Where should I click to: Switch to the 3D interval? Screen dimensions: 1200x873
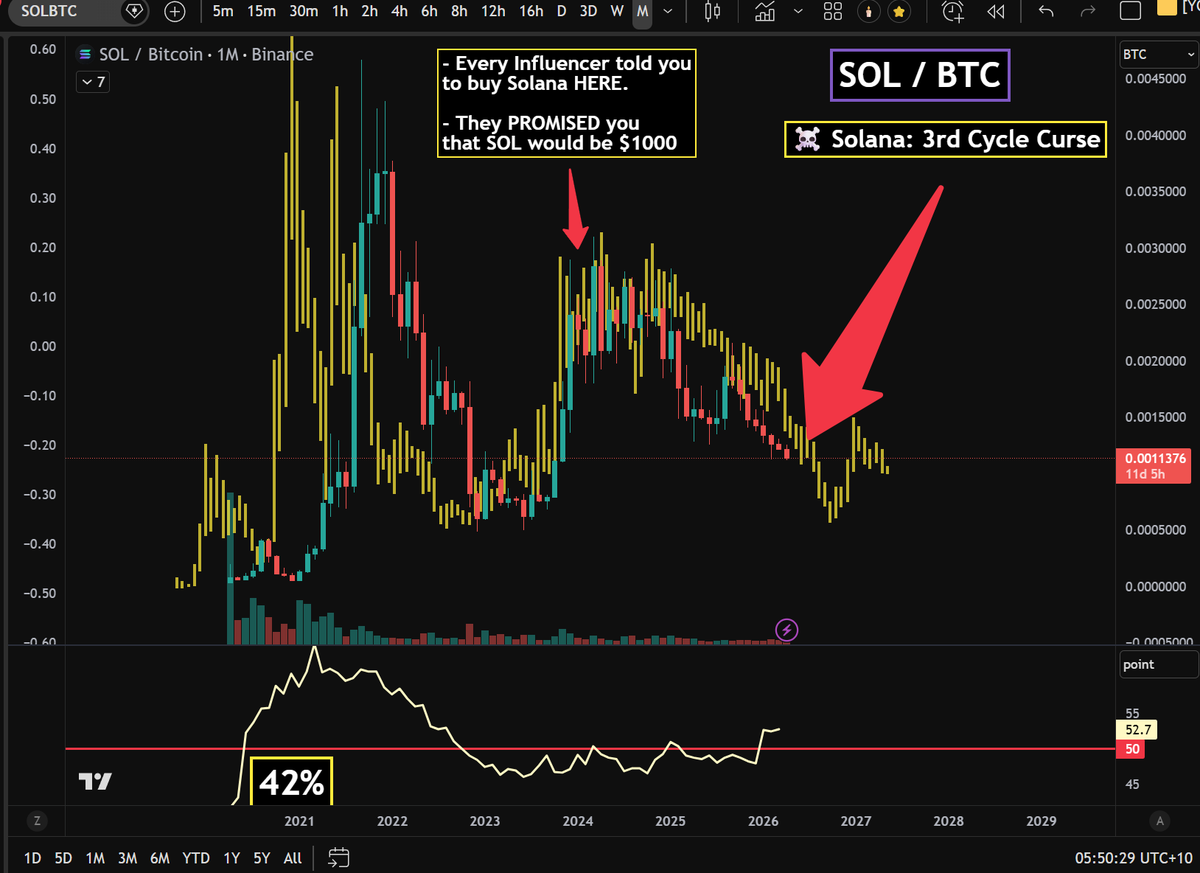tap(589, 12)
